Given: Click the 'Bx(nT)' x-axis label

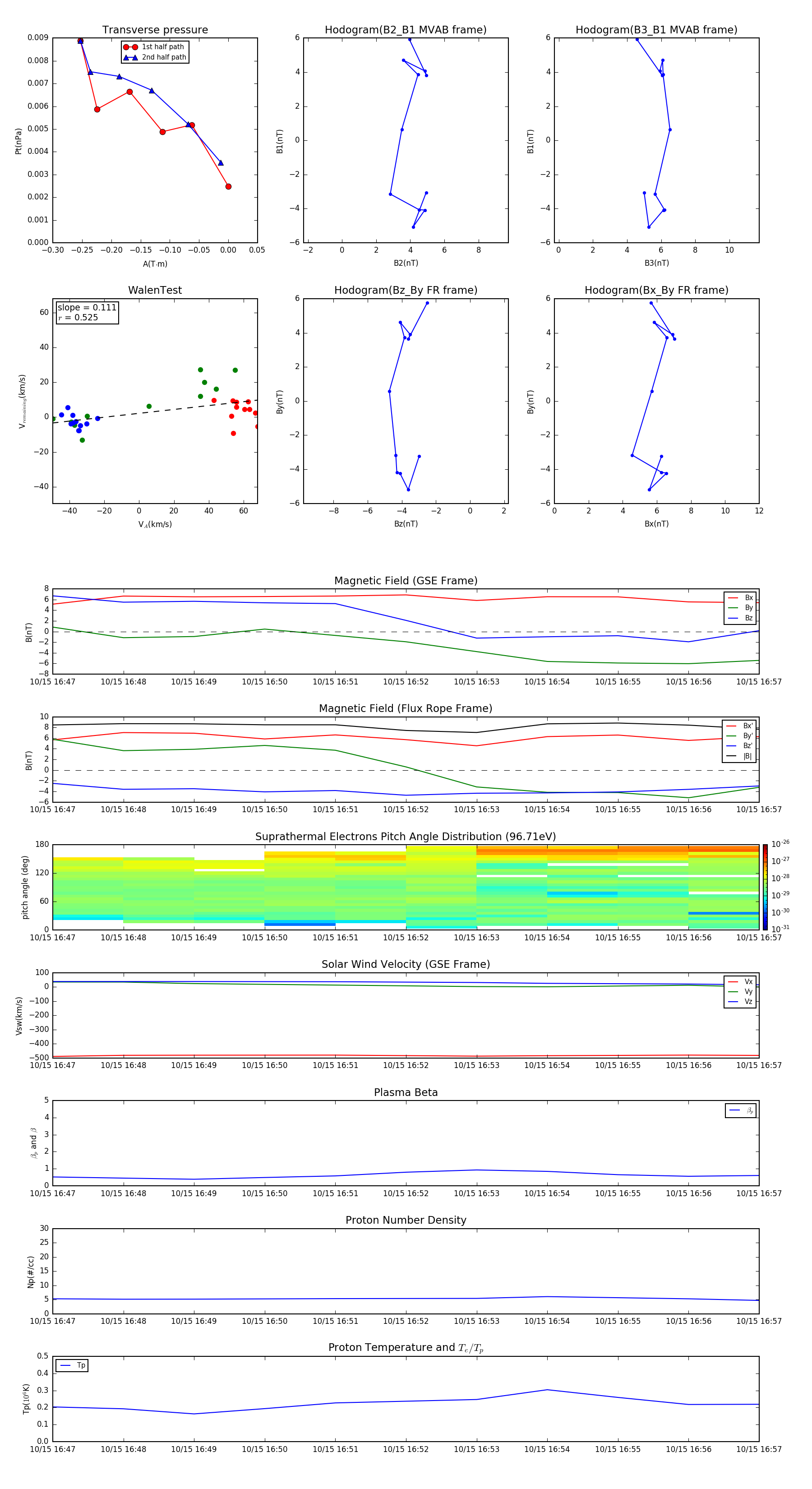Looking at the screenshot, I should (656, 524).
